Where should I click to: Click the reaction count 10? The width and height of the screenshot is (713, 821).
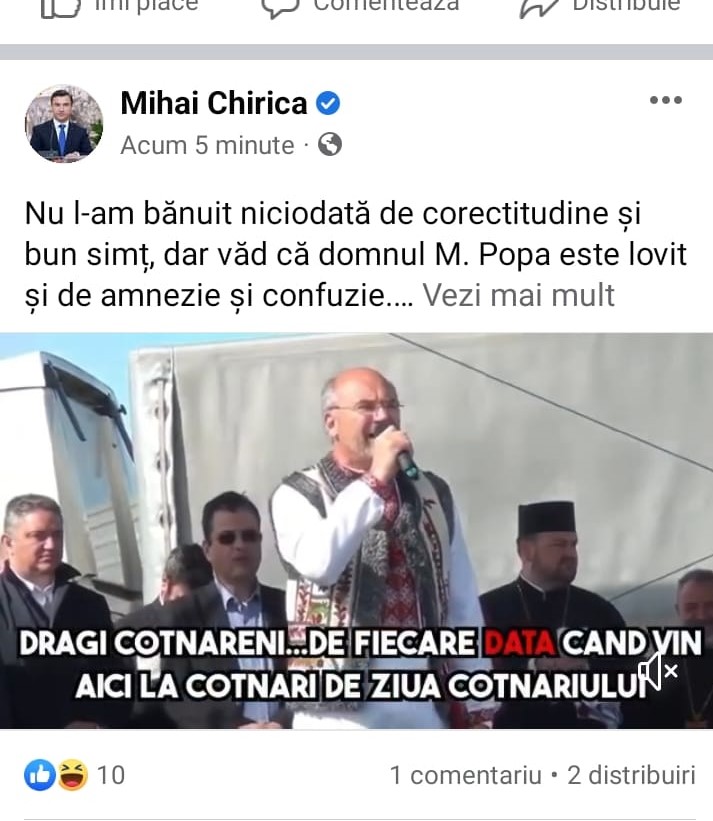111,775
